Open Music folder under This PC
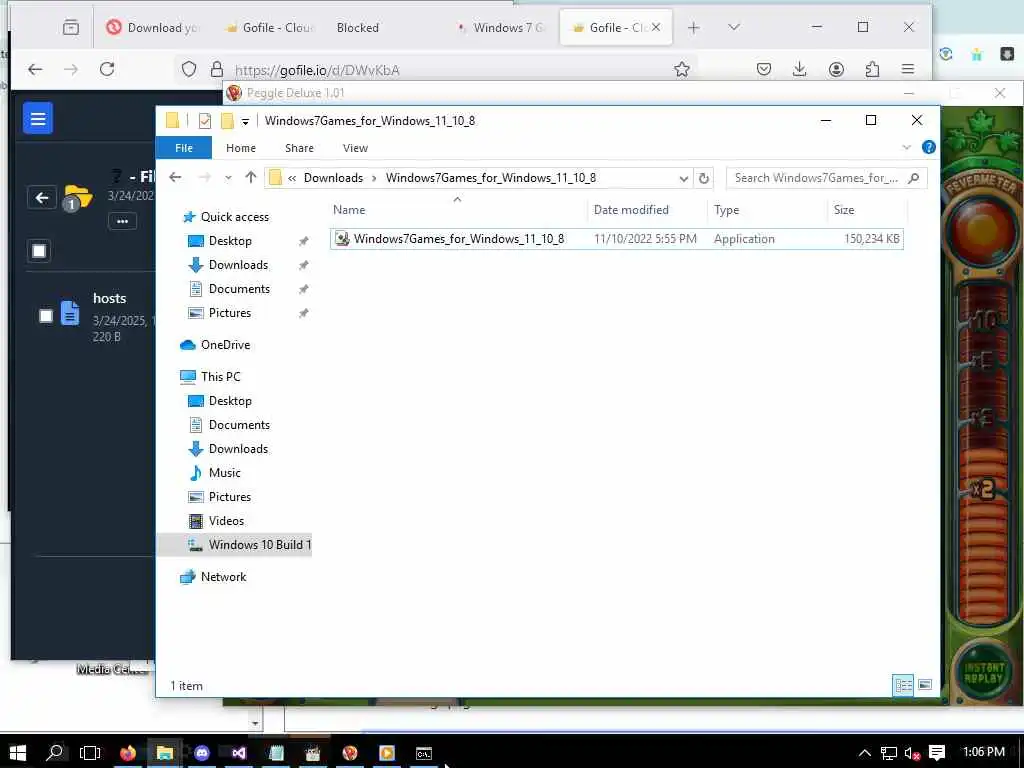Image resolution: width=1024 pixels, height=768 pixels. pyautogui.click(x=224, y=473)
